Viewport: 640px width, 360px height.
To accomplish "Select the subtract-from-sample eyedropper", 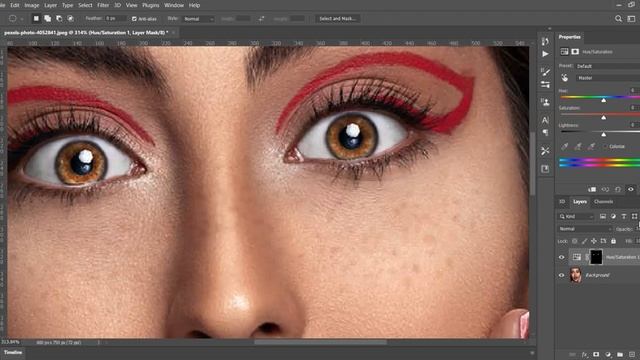I will [591, 146].
